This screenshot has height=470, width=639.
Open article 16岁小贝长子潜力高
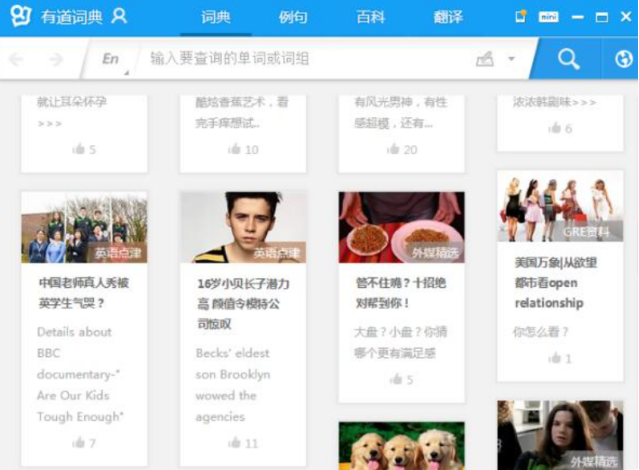[243, 304]
